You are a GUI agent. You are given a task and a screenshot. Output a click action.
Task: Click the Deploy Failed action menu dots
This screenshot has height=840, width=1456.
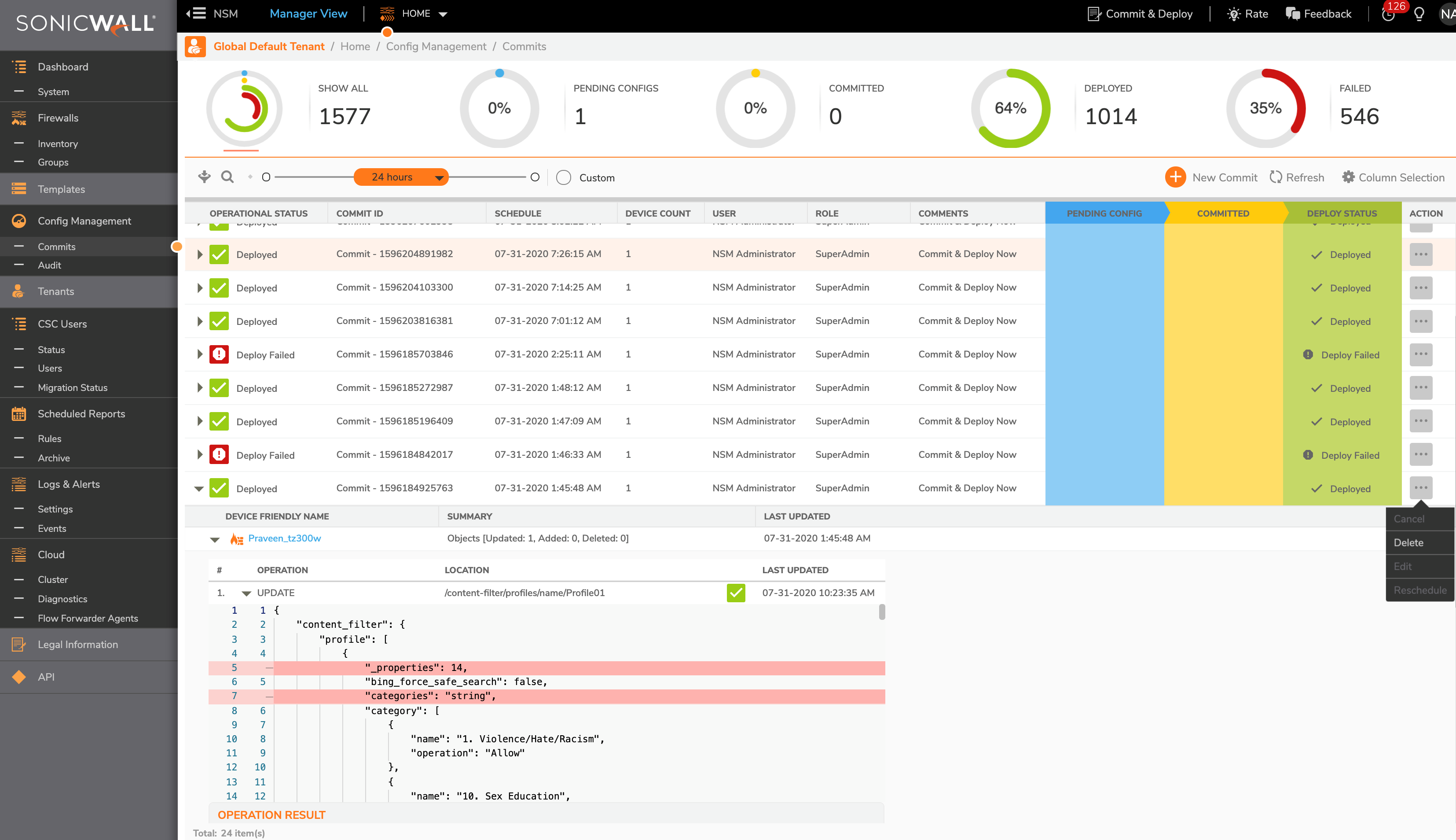point(1421,354)
